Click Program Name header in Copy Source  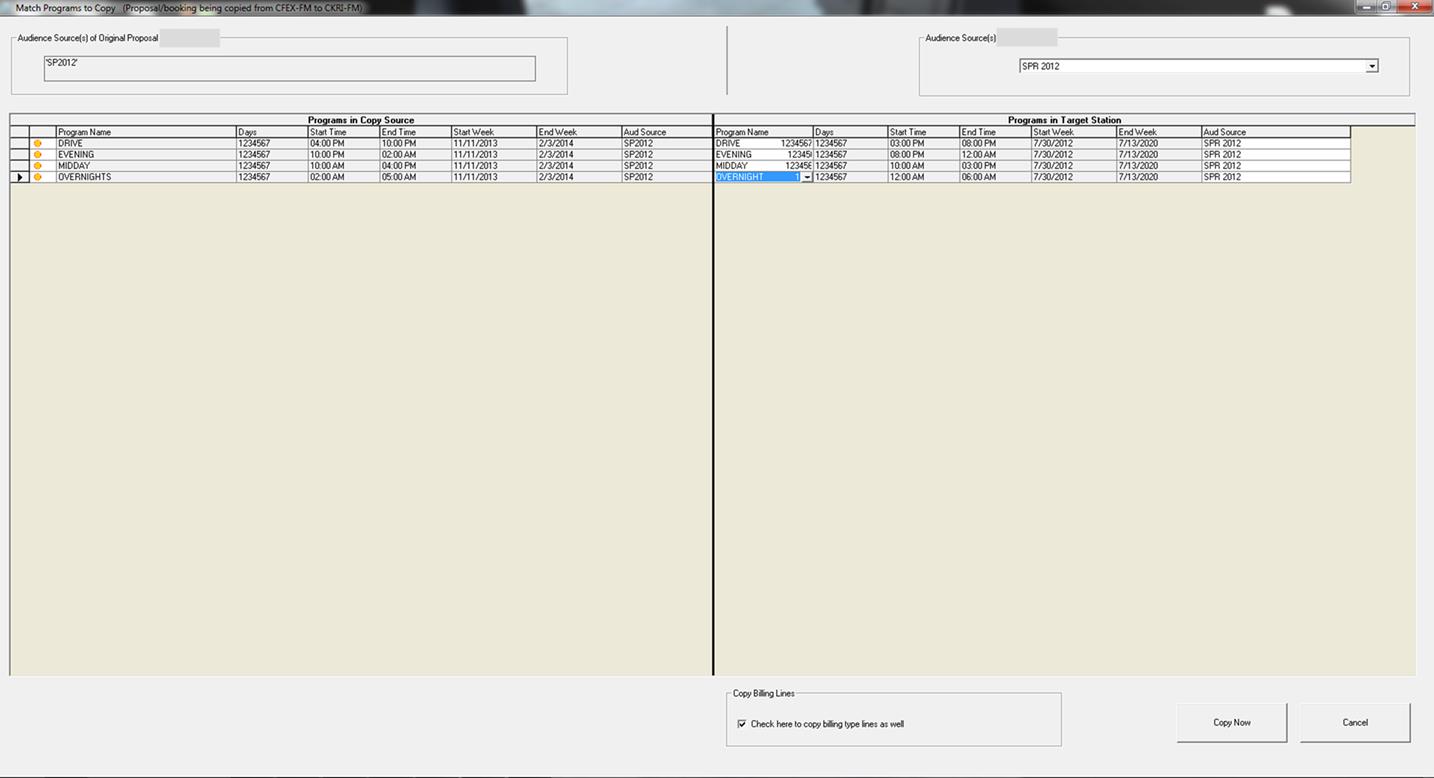[x=146, y=132]
